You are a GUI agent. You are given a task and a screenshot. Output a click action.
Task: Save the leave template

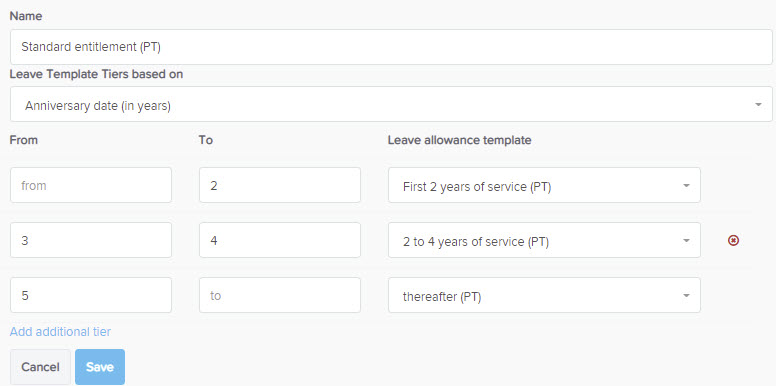(100, 367)
